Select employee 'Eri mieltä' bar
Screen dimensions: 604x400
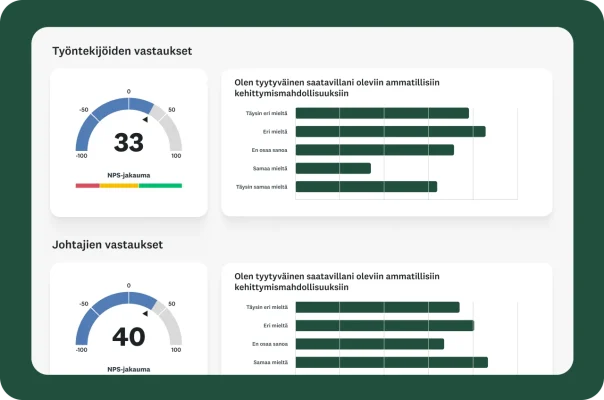pos(390,131)
